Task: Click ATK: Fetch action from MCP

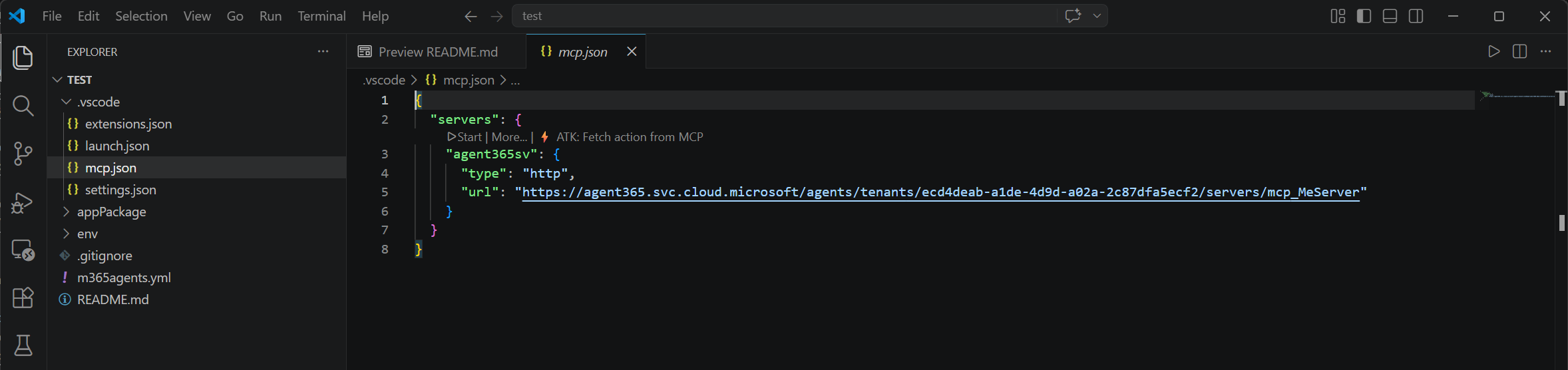Action: coord(629,137)
